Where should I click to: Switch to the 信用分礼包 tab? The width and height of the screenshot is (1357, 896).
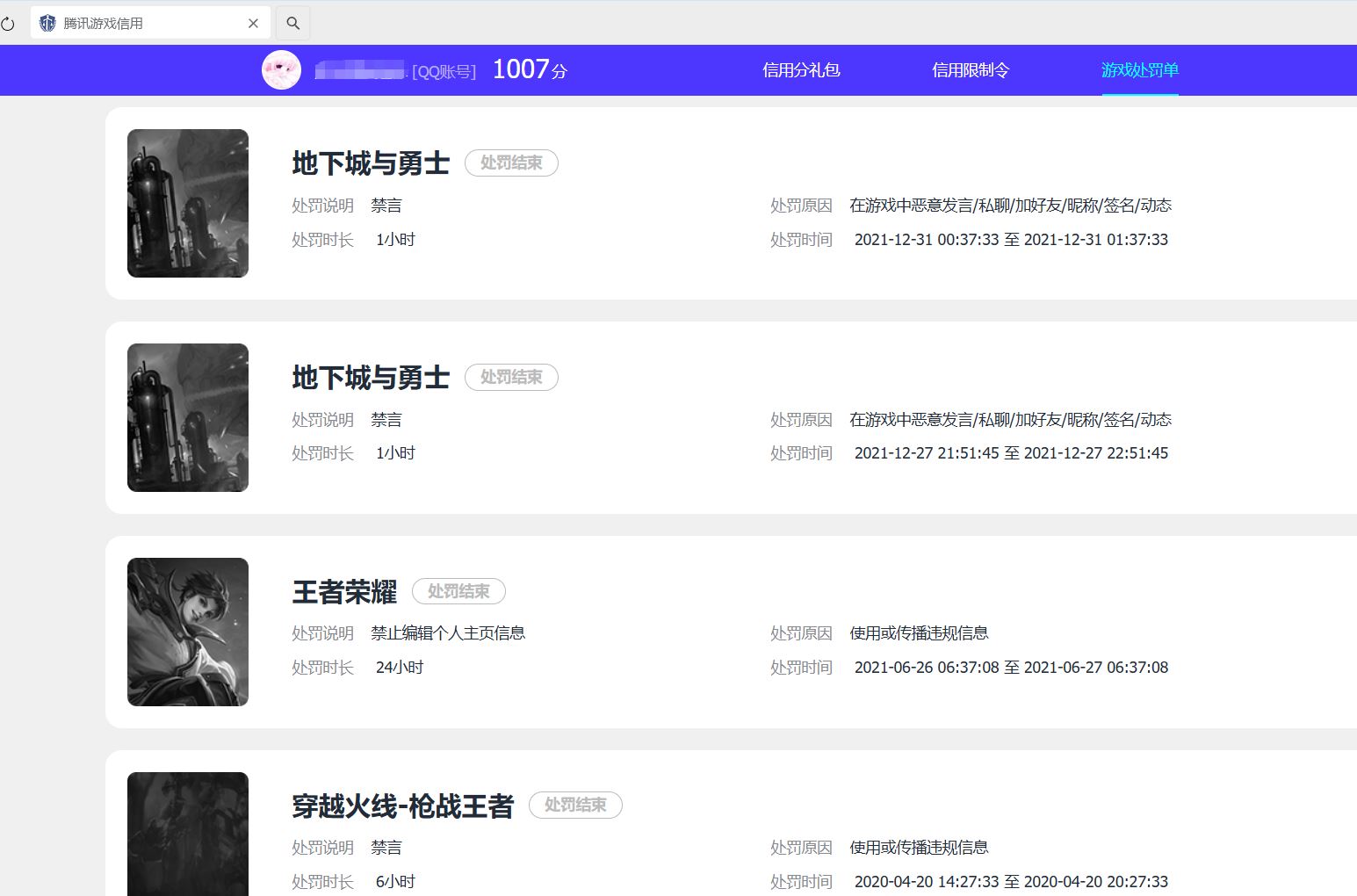tap(801, 70)
